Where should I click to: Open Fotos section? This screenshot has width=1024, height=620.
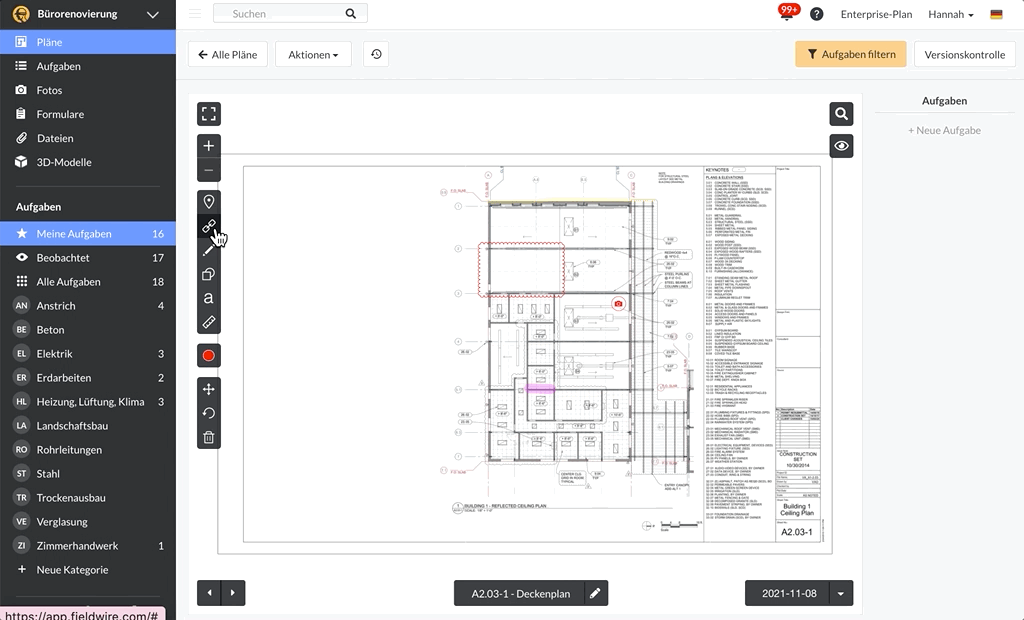pyautogui.click(x=88, y=90)
